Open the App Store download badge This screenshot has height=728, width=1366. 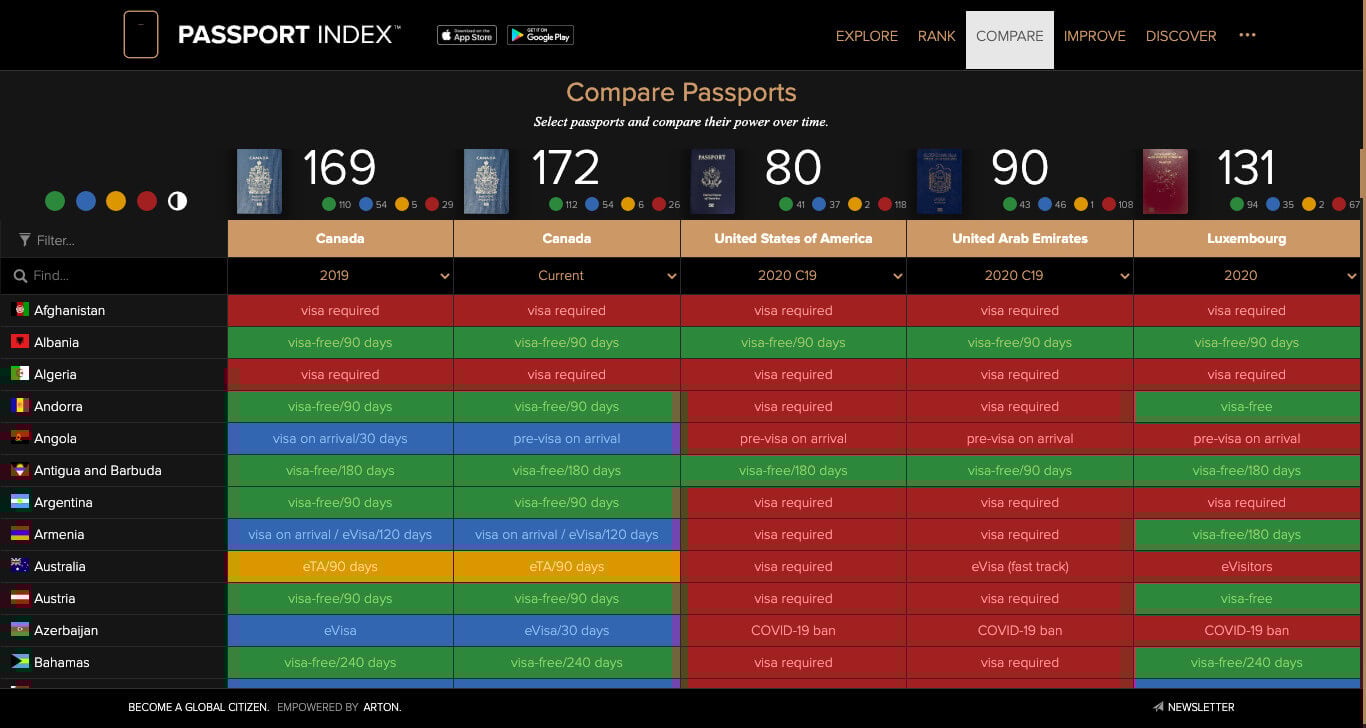tap(467, 35)
